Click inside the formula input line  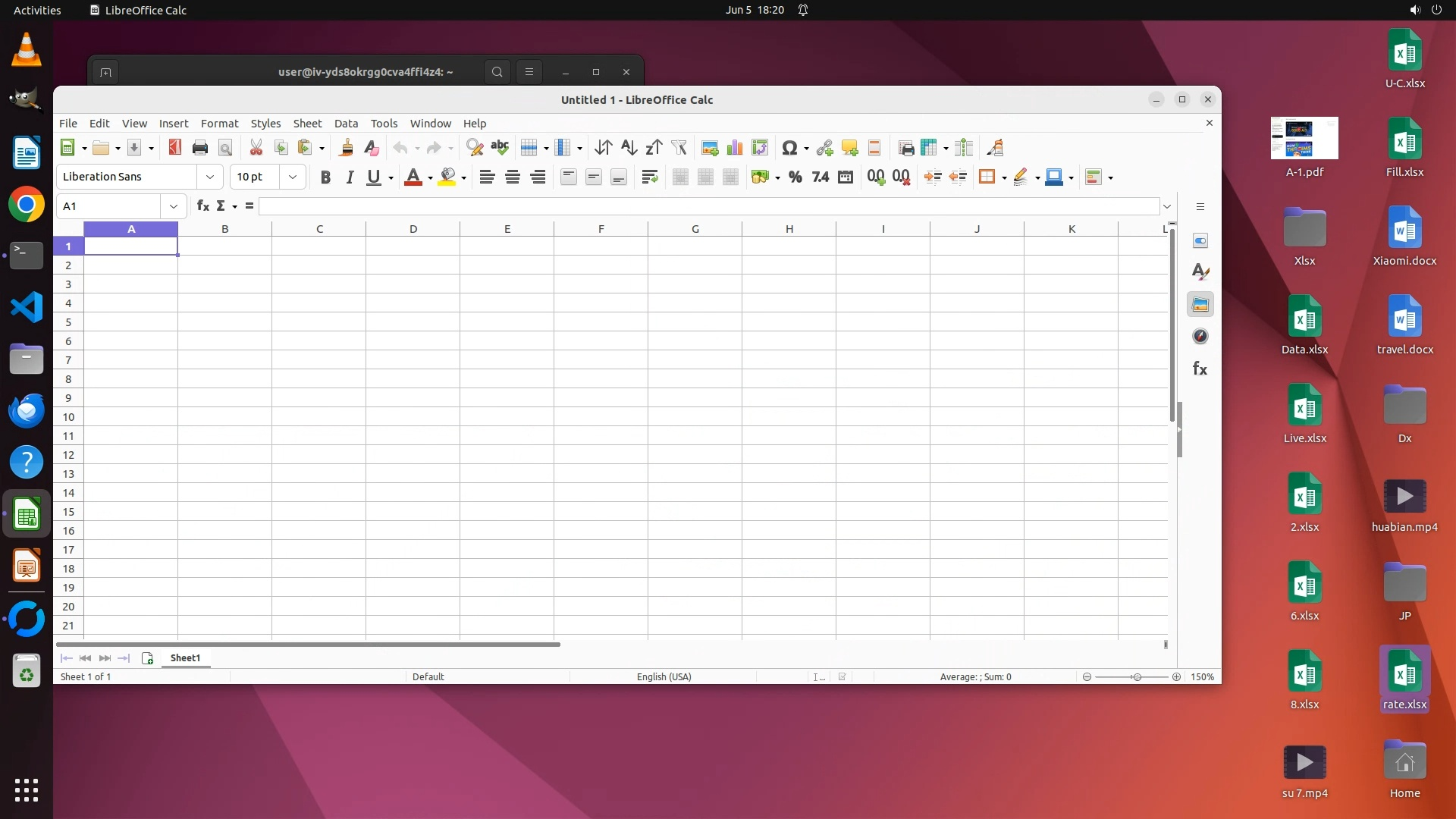coord(705,206)
